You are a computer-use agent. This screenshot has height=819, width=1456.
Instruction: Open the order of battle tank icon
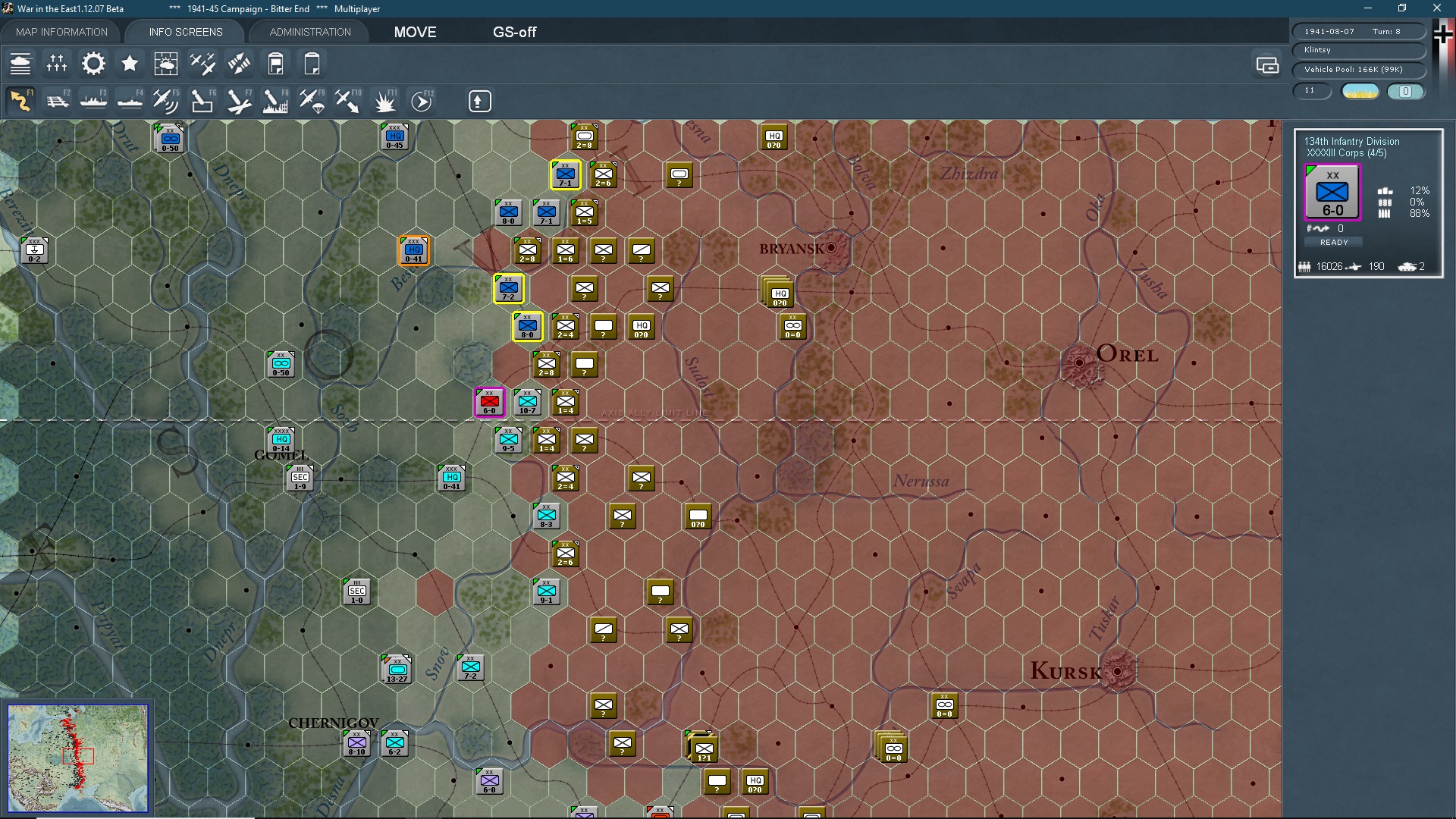(20, 64)
